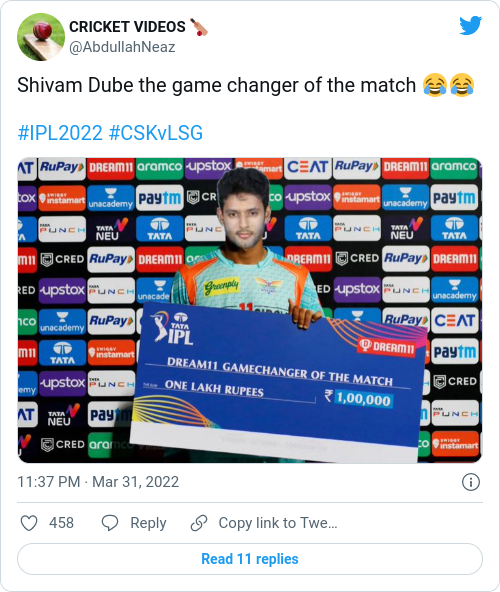Open the #CSKvLSG hashtag

point(156,133)
